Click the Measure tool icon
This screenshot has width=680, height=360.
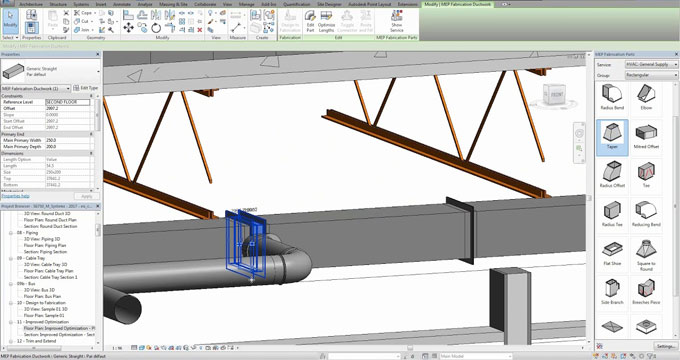point(236,28)
